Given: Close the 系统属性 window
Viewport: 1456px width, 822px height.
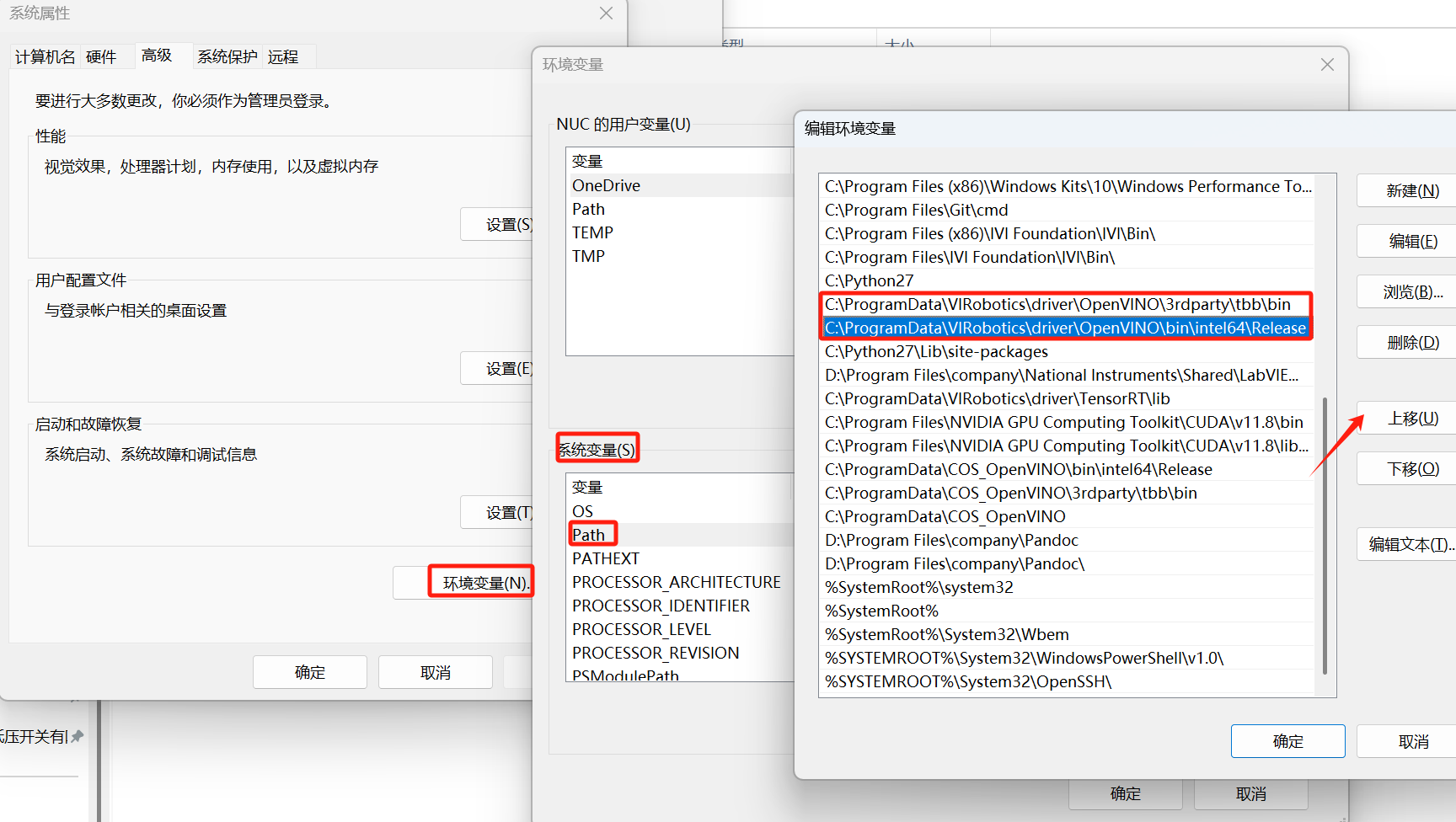Looking at the screenshot, I should [606, 13].
